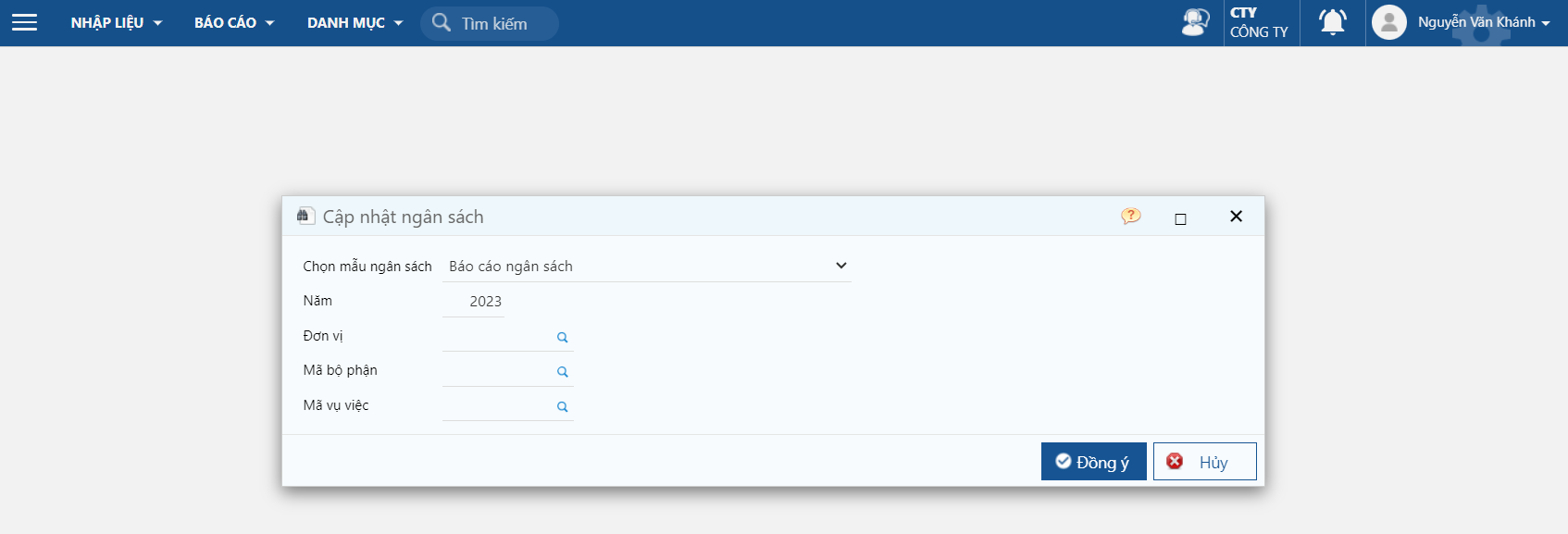The width and height of the screenshot is (1568, 534).
Task: Click the lookup icon for Đơn vị
Action: tap(562, 338)
